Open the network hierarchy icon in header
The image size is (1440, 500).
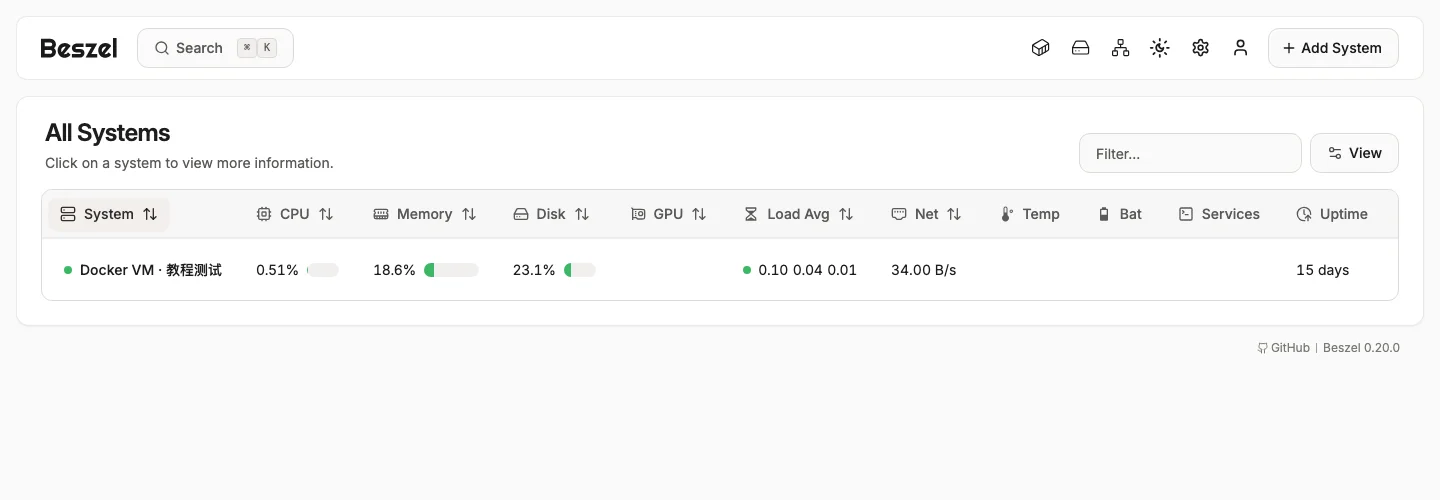pos(1120,48)
